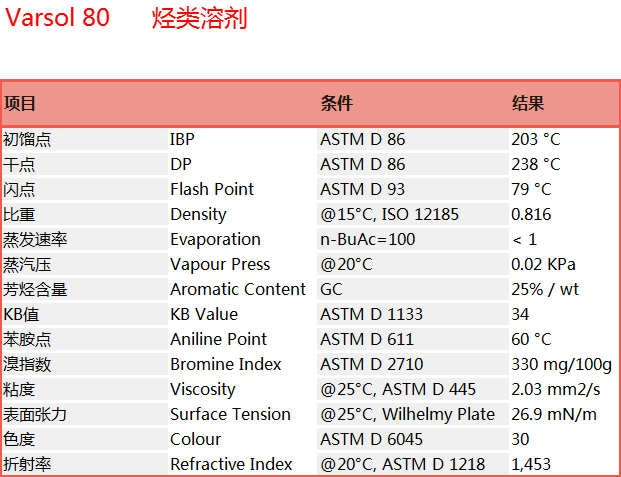Viewport: 621px width, 477px height.
Task: Select the 烃类溶剂 heading
Action: point(199,19)
